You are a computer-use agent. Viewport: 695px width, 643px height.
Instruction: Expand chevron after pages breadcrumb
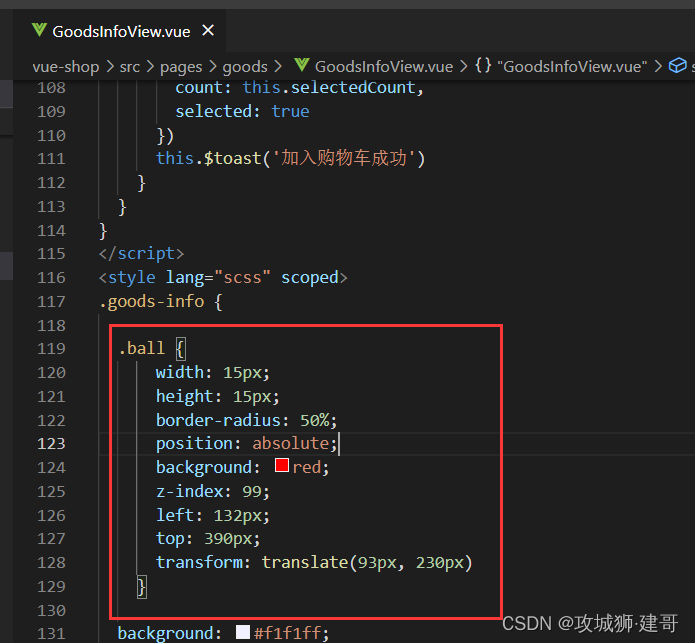tap(213, 67)
